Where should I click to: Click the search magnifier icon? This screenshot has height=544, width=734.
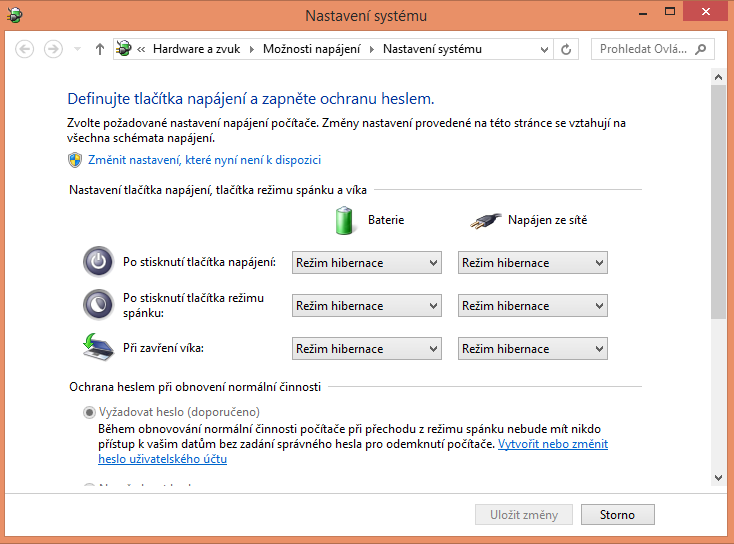(701, 49)
